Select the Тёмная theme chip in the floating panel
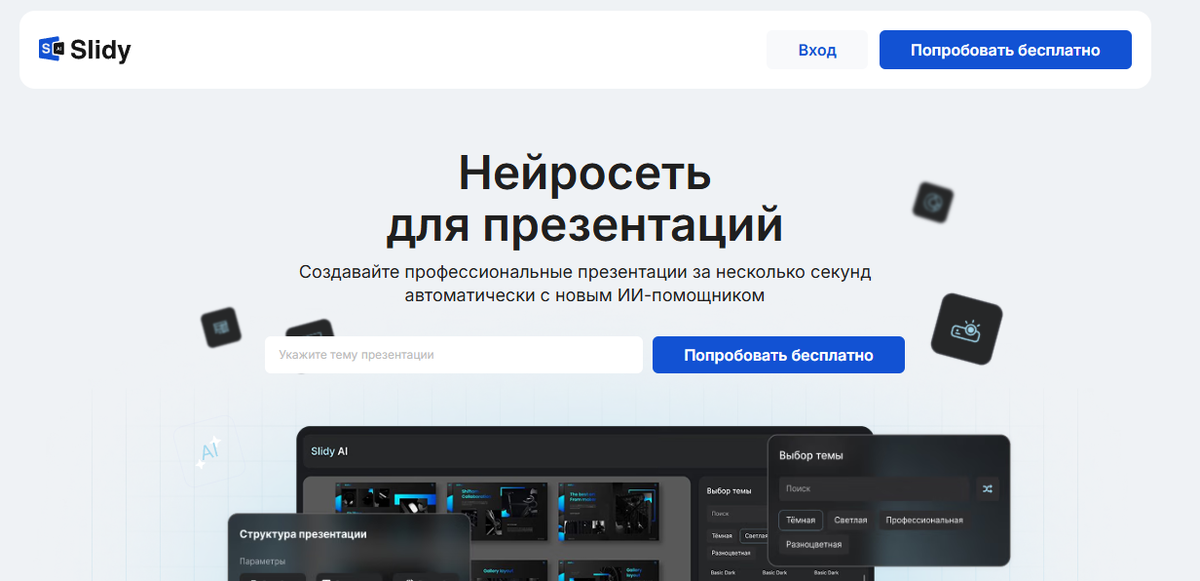1200x581 pixels. pyautogui.click(x=801, y=520)
